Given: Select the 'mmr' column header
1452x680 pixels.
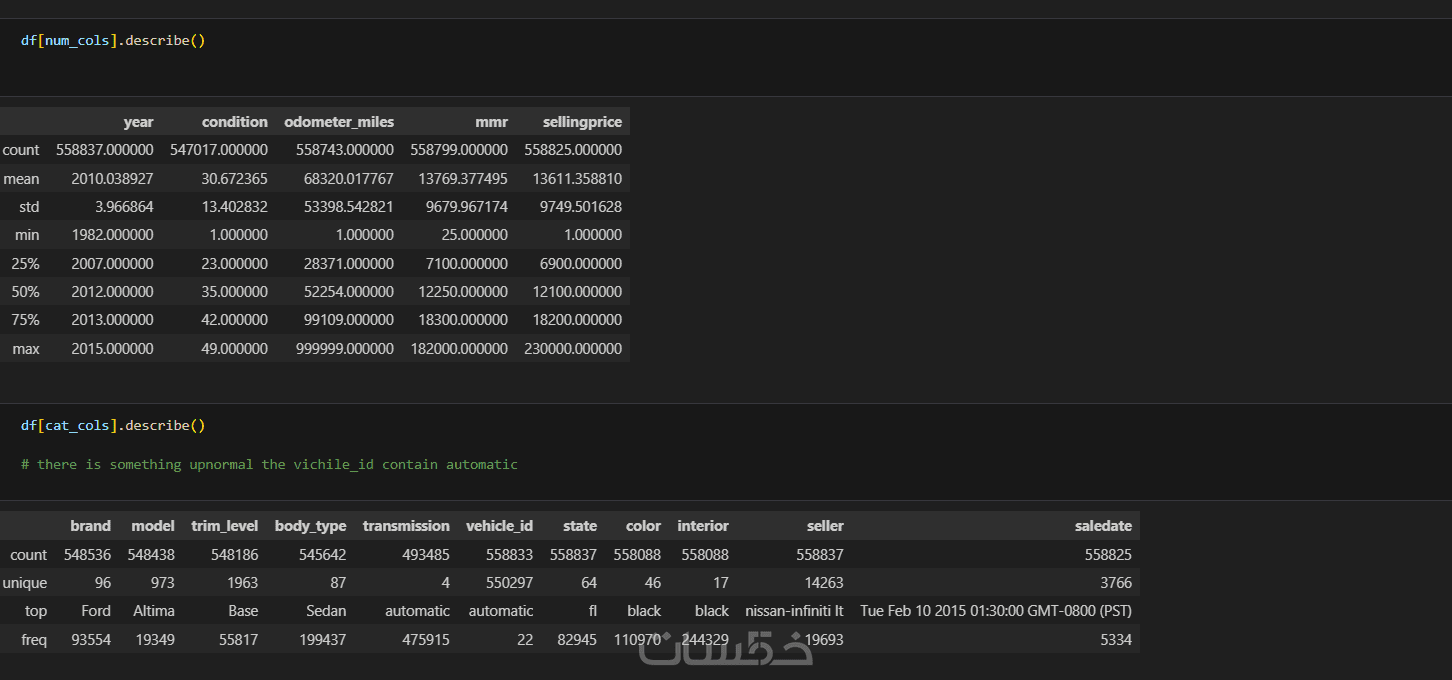Looking at the screenshot, I should coord(491,122).
